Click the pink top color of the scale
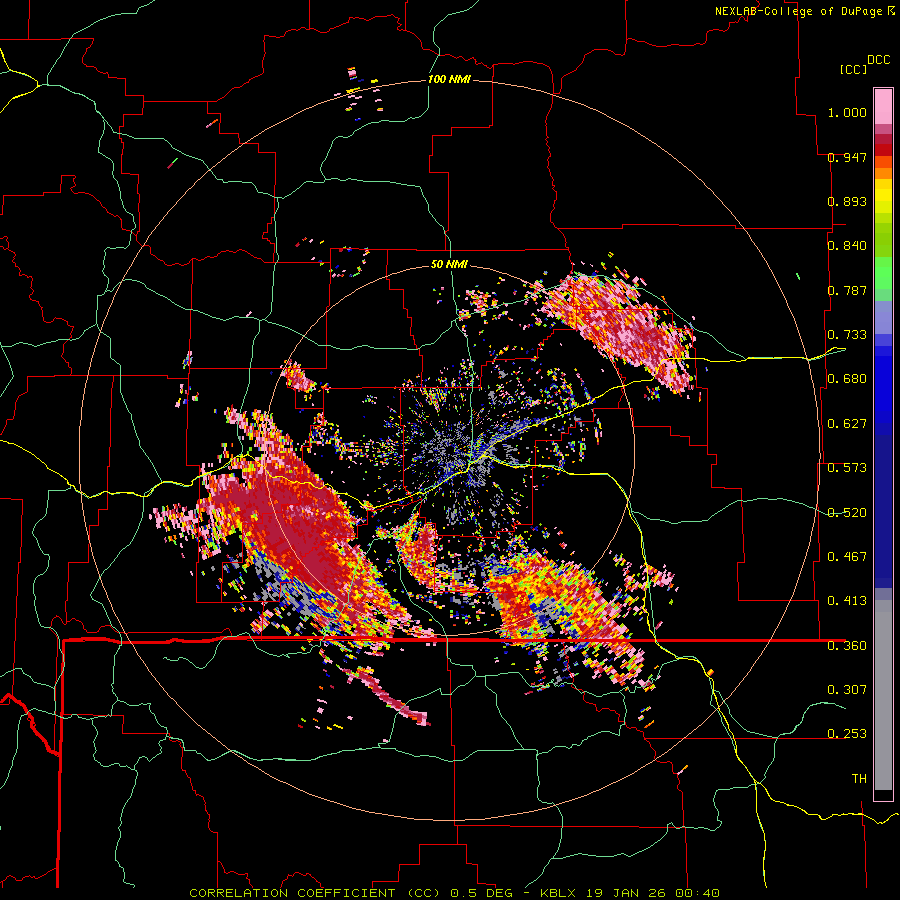900x900 pixels. pos(883,106)
